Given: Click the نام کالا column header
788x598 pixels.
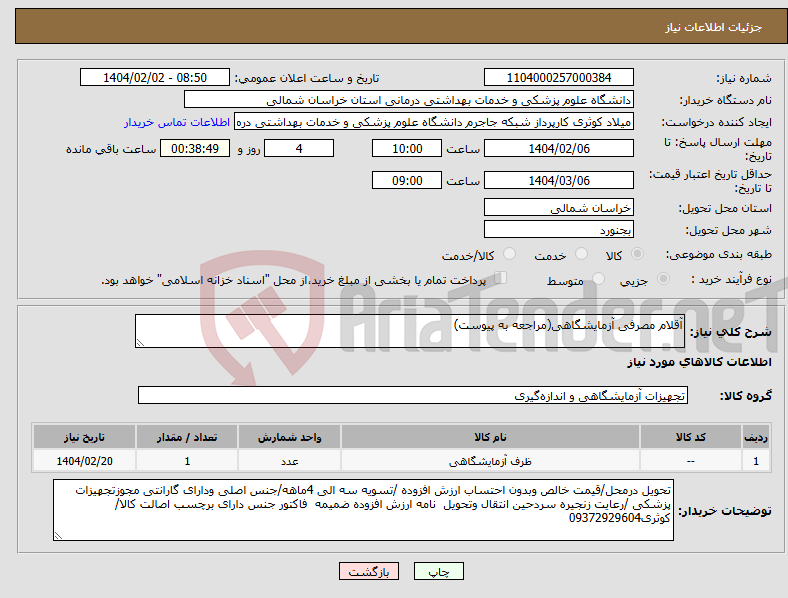Looking at the screenshot, I should tap(490, 437).
